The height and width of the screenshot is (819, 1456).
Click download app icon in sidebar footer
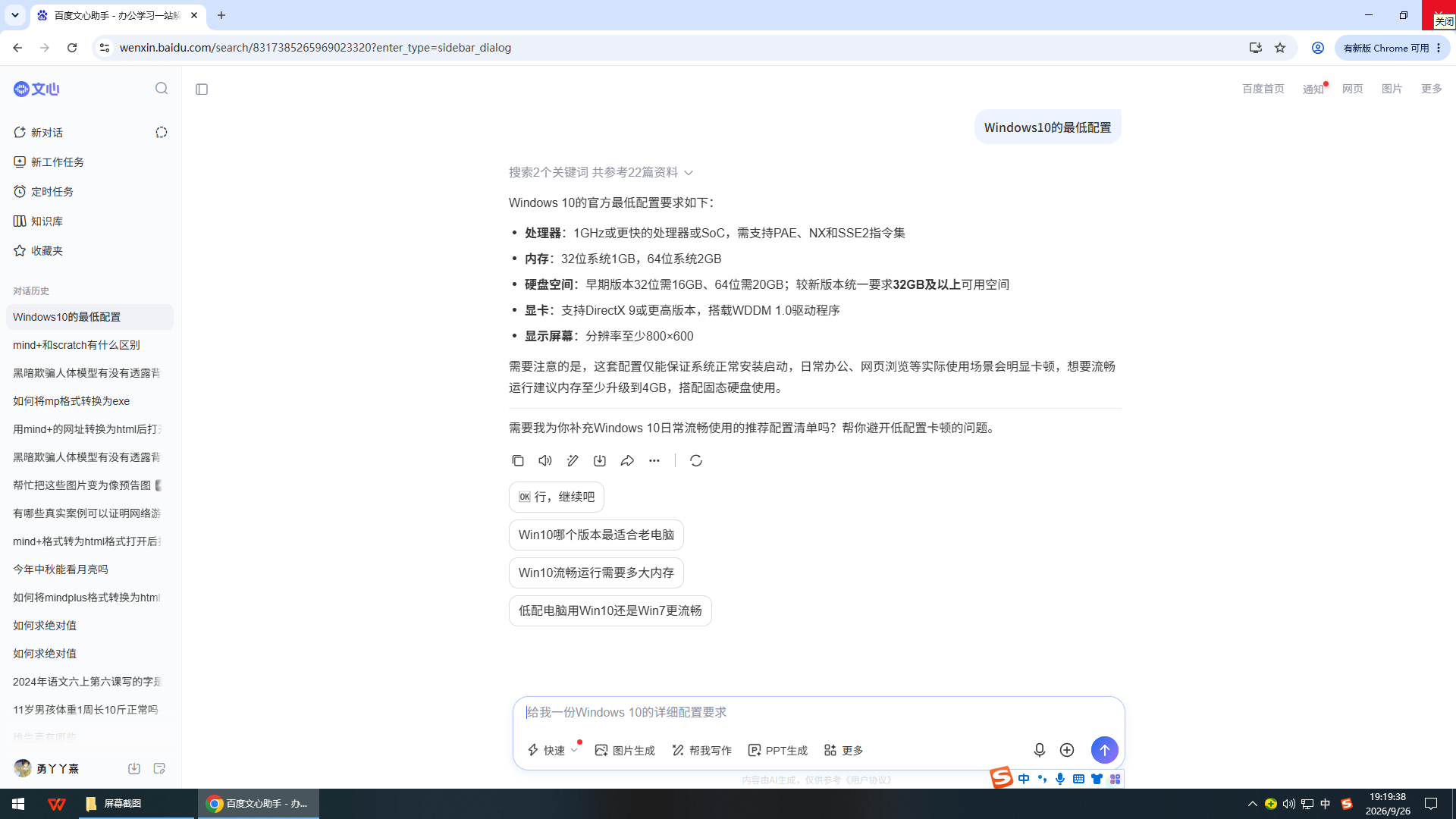134,768
